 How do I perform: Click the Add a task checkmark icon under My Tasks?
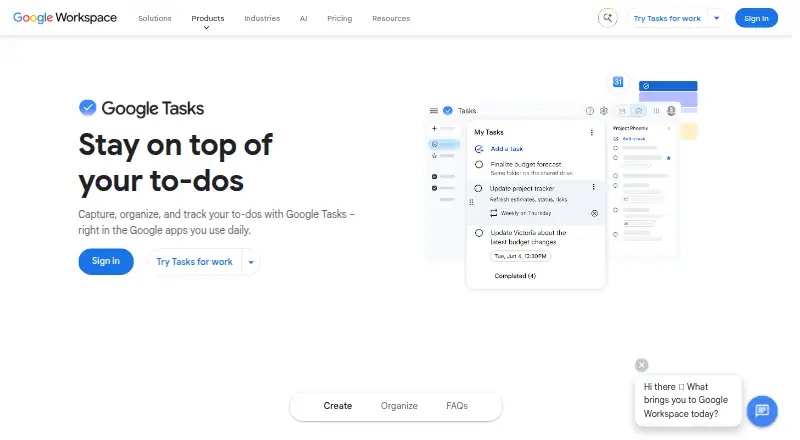[x=479, y=149]
